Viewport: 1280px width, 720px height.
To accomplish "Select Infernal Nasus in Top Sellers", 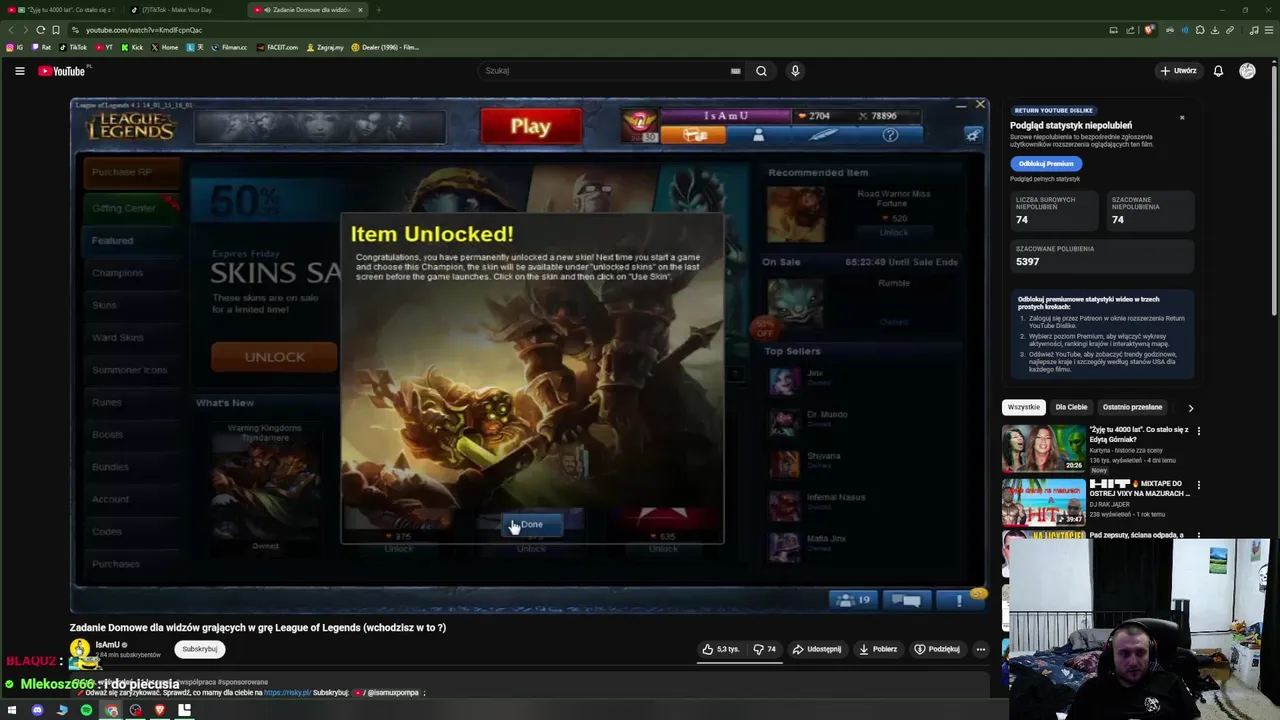I will click(784, 504).
